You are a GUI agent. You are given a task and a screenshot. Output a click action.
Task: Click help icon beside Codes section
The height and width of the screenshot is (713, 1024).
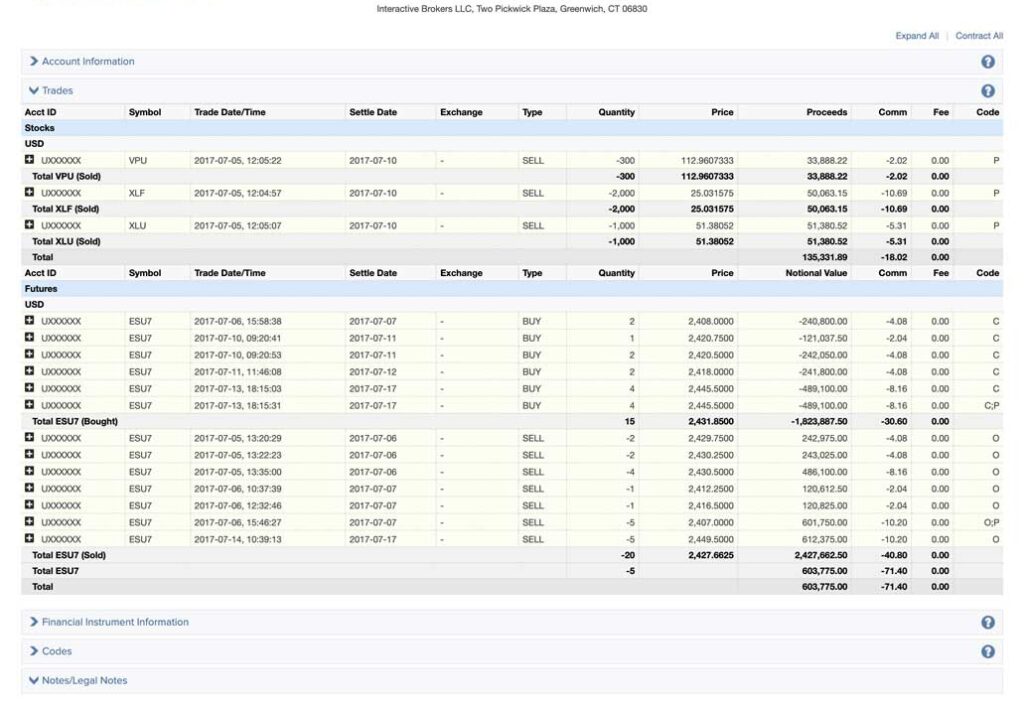(988, 651)
